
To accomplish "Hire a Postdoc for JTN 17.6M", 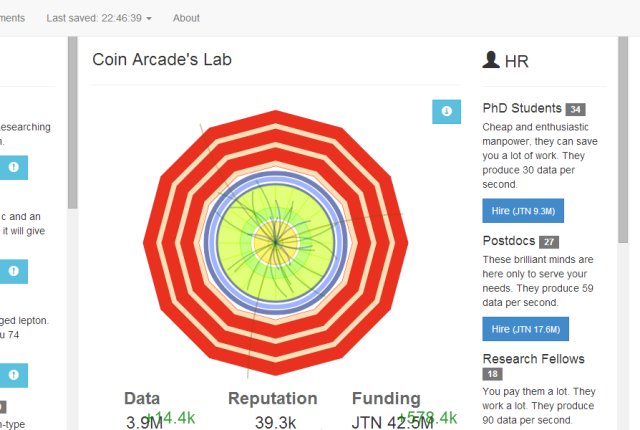I will (x=525, y=329).
